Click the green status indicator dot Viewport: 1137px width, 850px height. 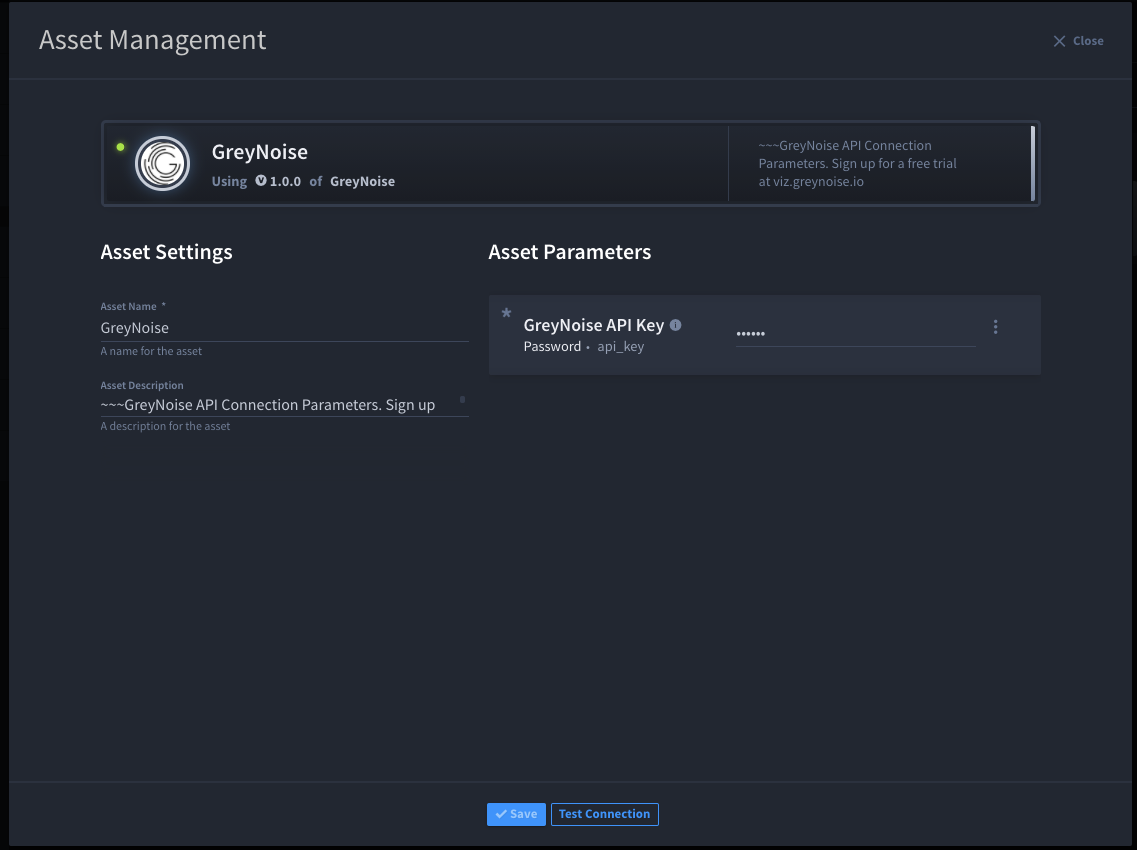click(120, 147)
